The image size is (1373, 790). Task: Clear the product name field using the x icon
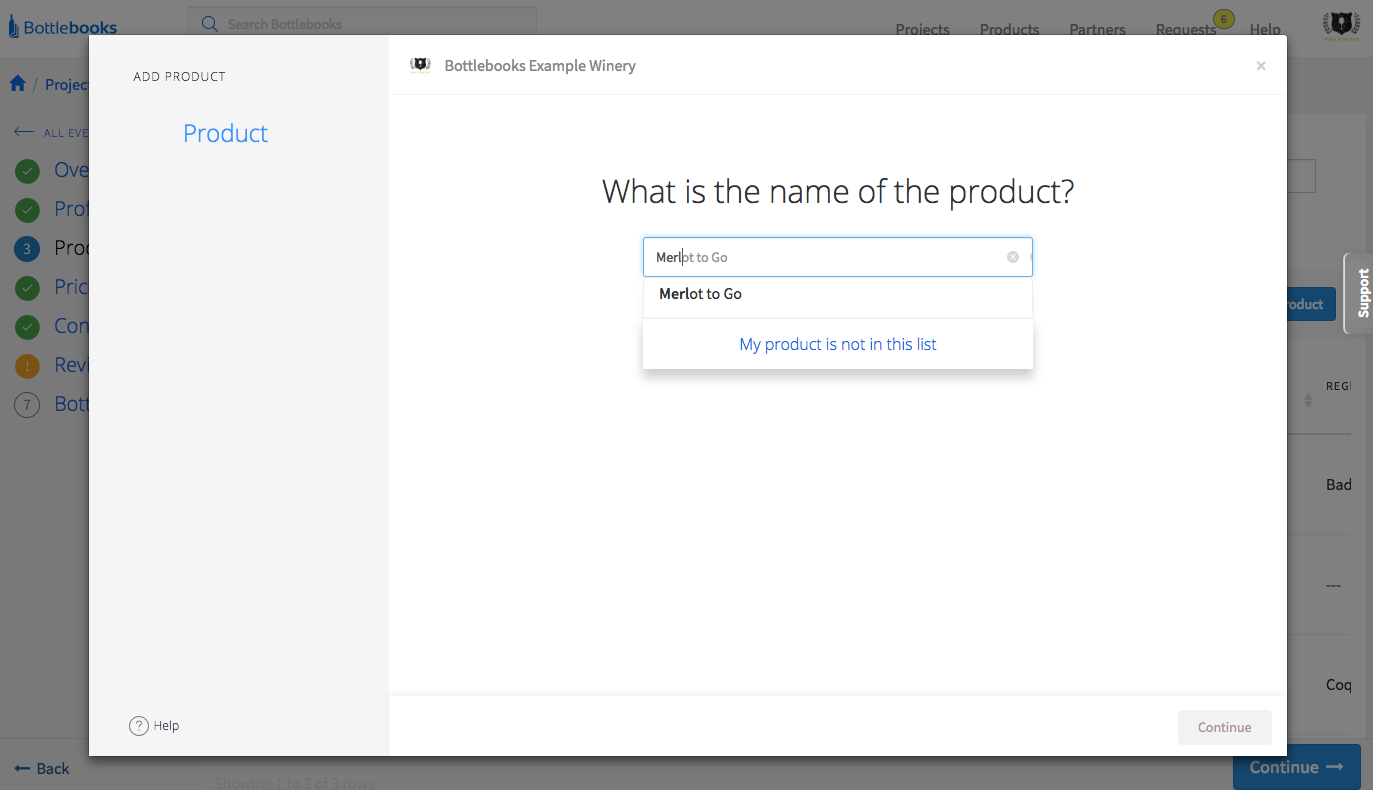tap(1012, 257)
